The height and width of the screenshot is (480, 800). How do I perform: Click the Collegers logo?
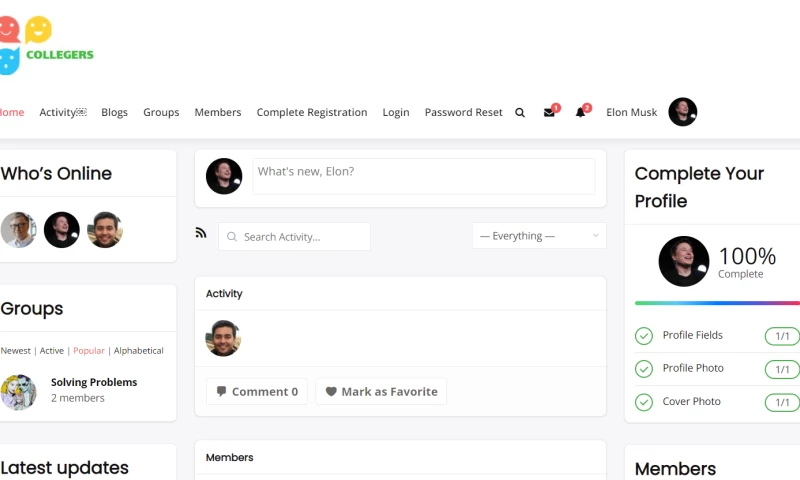point(45,45)
